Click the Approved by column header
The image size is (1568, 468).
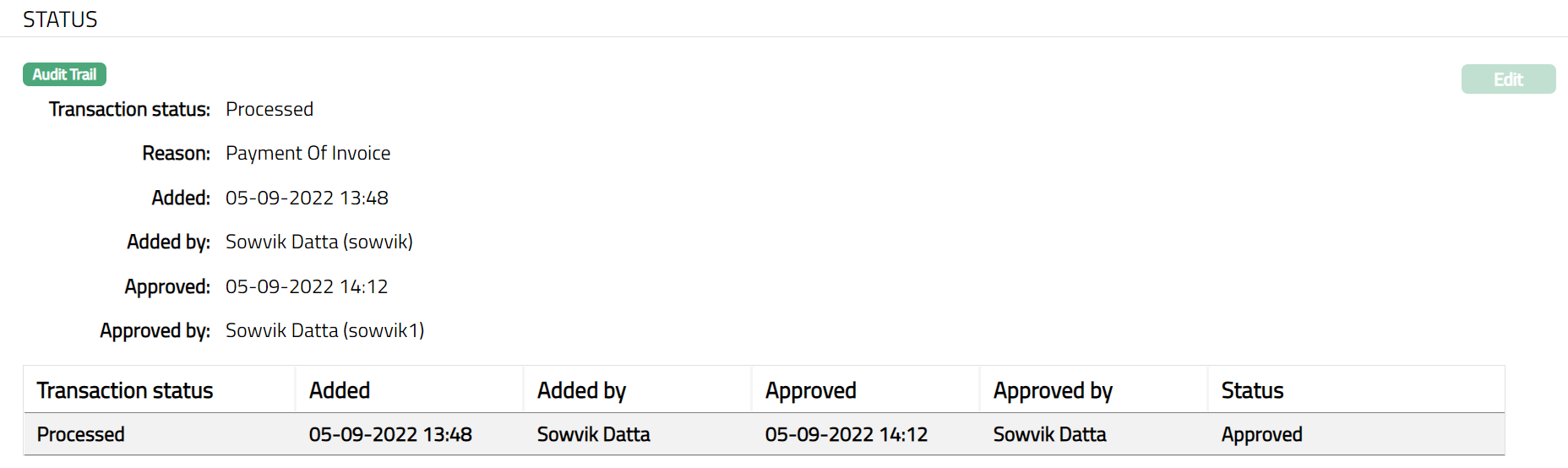click(1053, 390)
